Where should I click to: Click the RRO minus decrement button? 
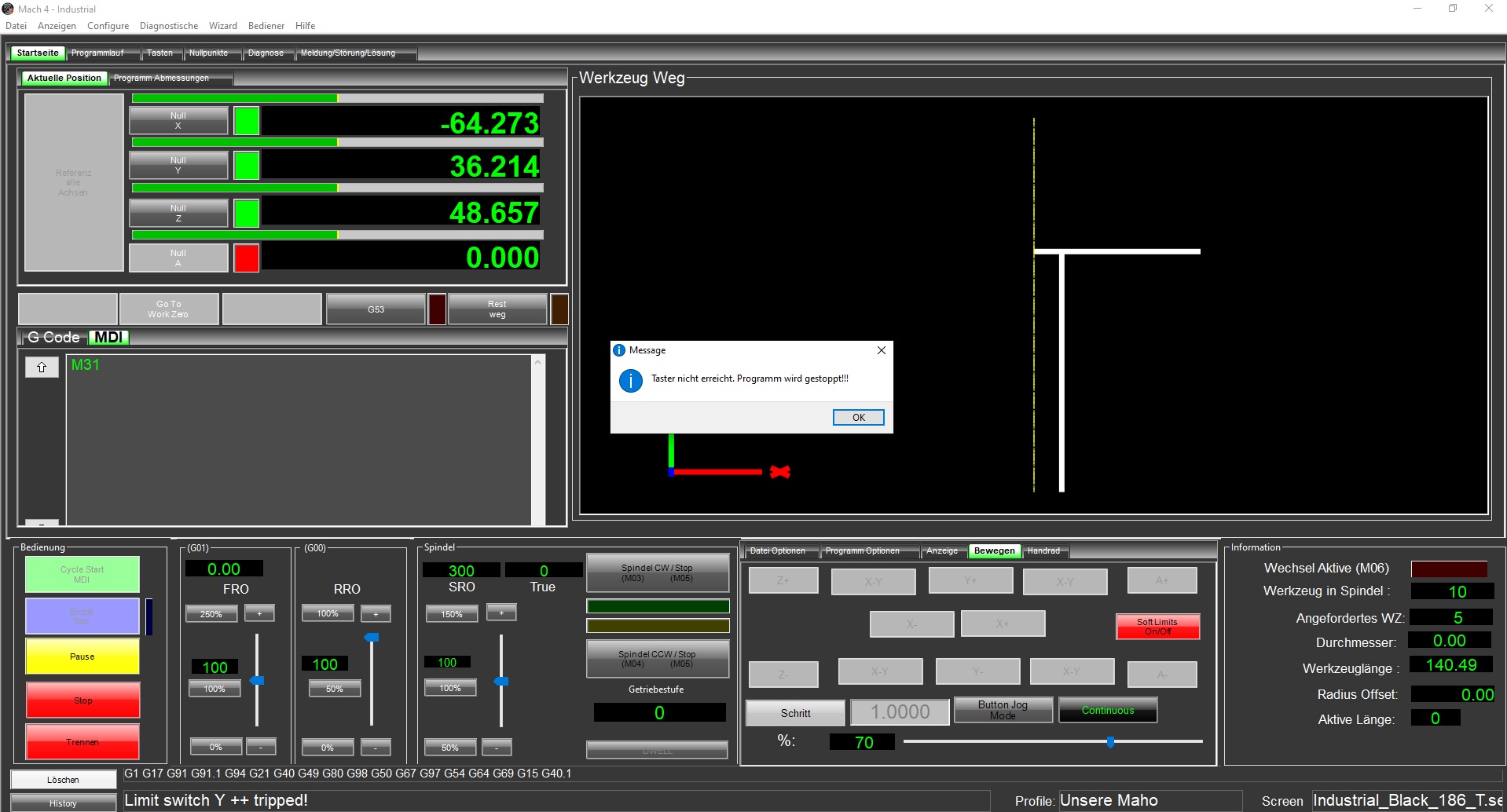[x=376, y=747]
